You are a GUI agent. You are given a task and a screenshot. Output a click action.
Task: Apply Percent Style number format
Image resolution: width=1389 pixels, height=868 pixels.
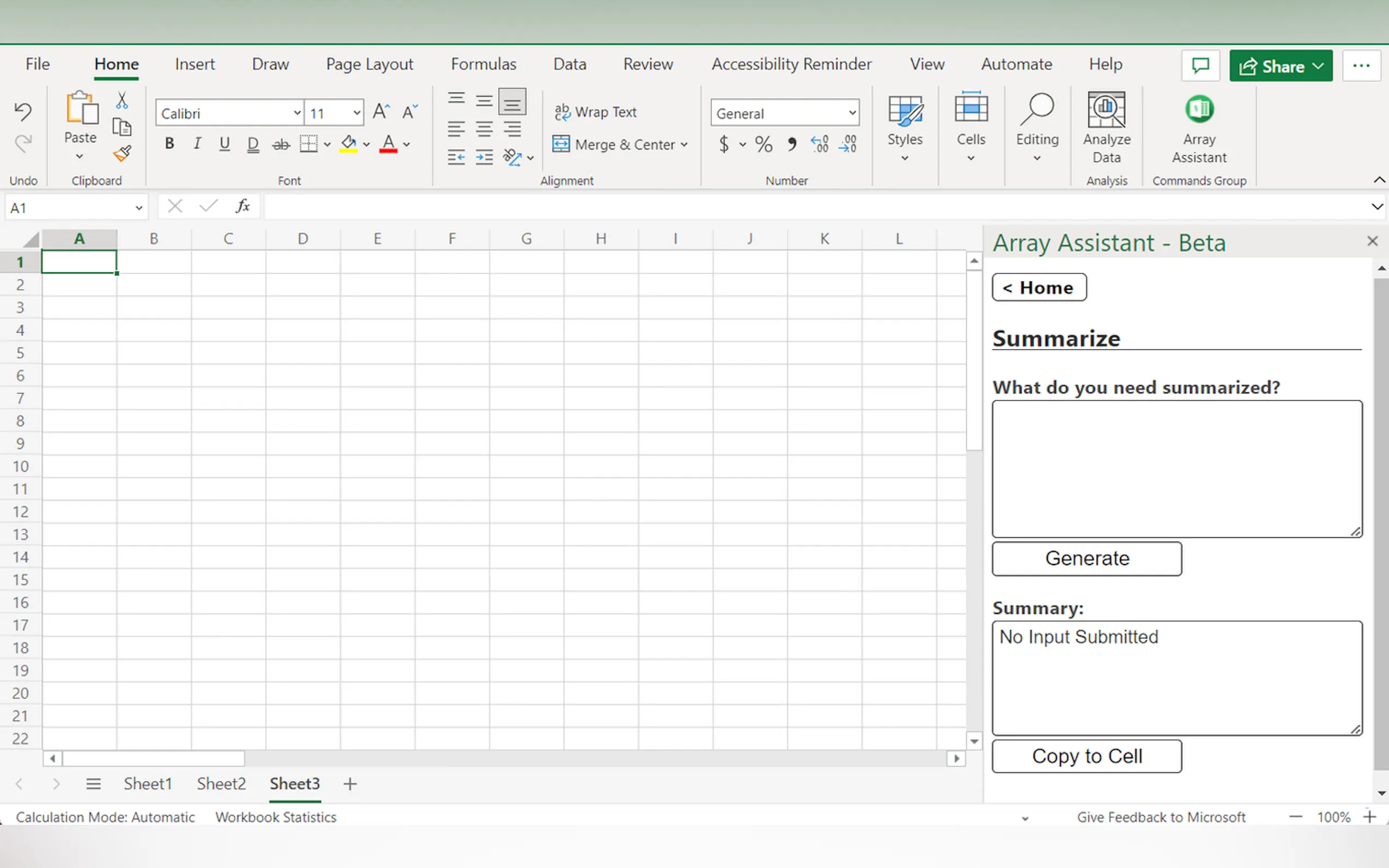tap(763, 144)
